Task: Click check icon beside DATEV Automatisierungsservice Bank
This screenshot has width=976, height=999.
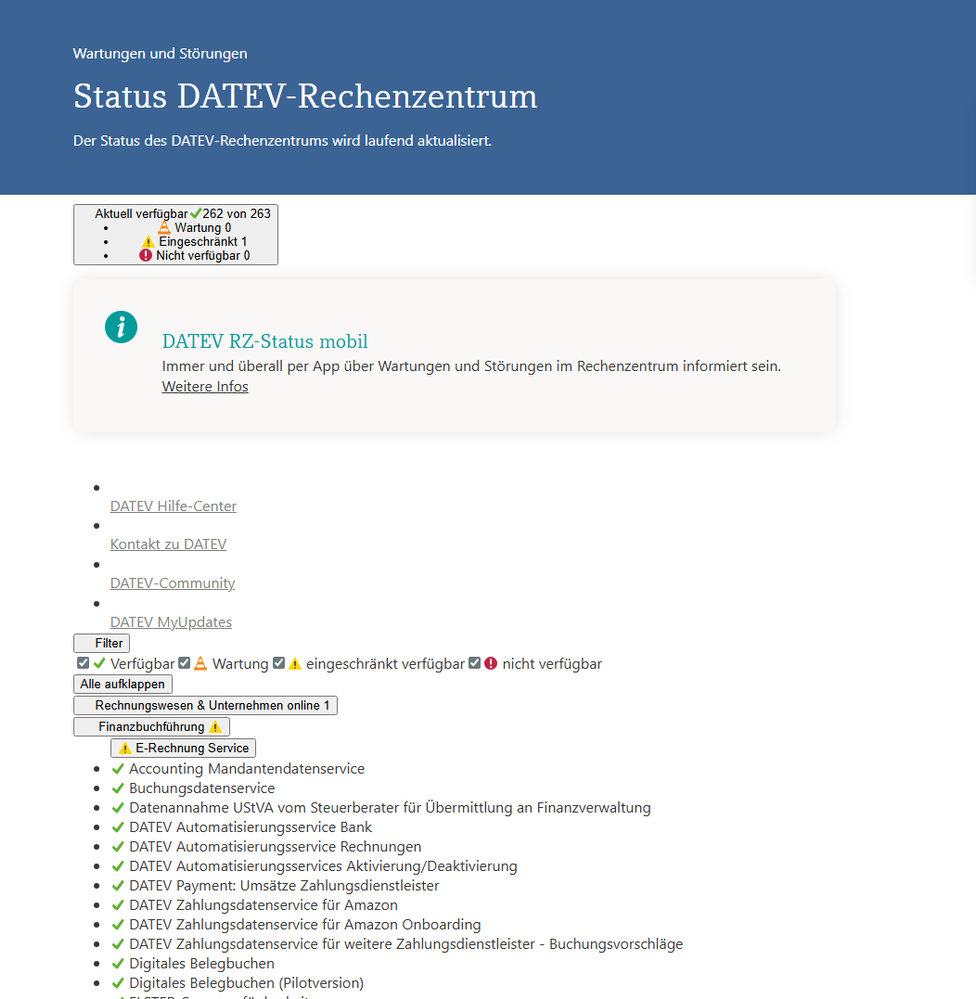Action: 118,827
